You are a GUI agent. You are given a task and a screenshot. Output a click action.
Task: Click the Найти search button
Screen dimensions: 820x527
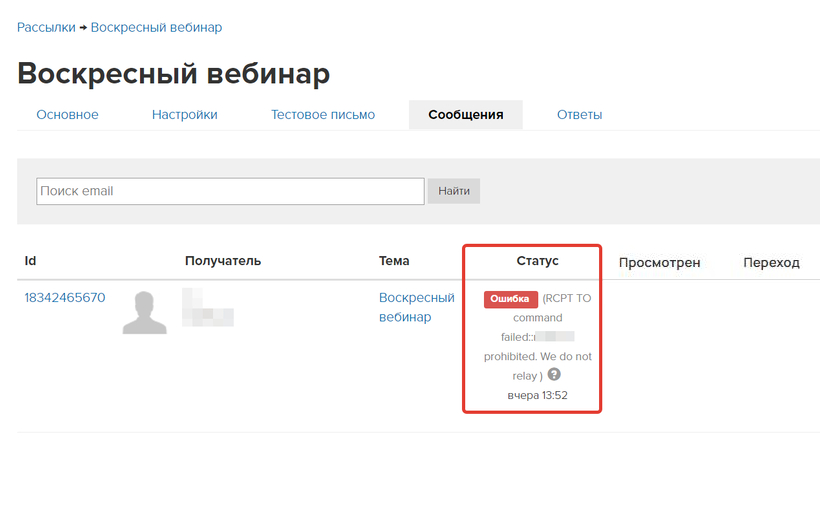454,191
